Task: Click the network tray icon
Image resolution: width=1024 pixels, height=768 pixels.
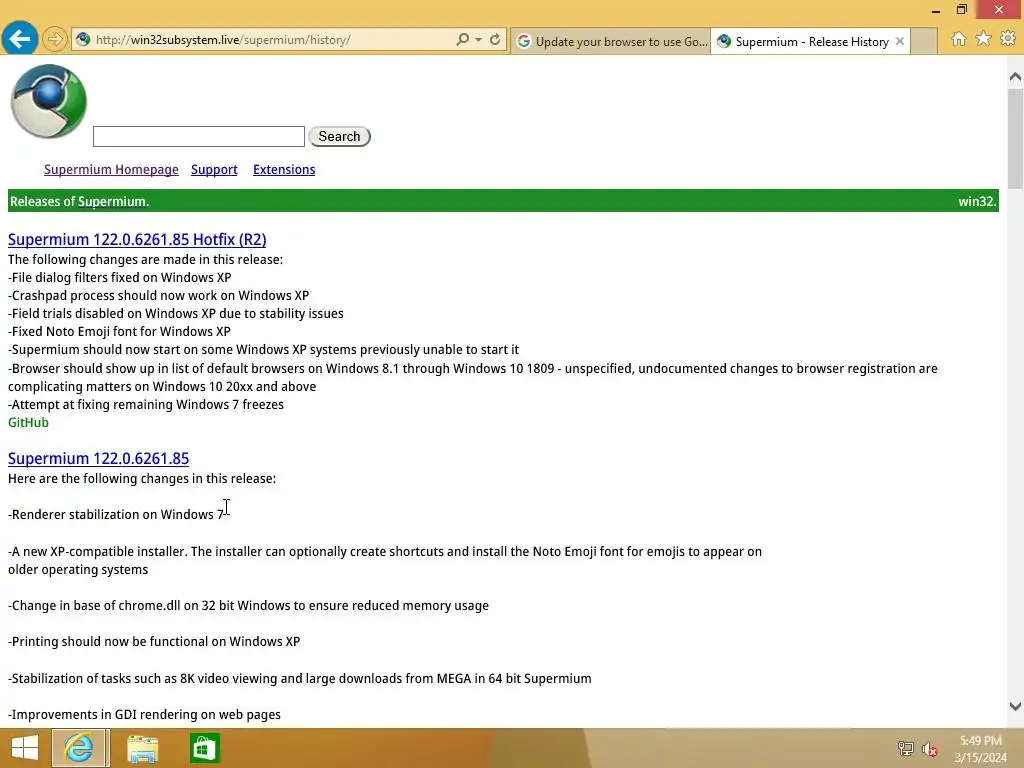Action: point(906,749)
